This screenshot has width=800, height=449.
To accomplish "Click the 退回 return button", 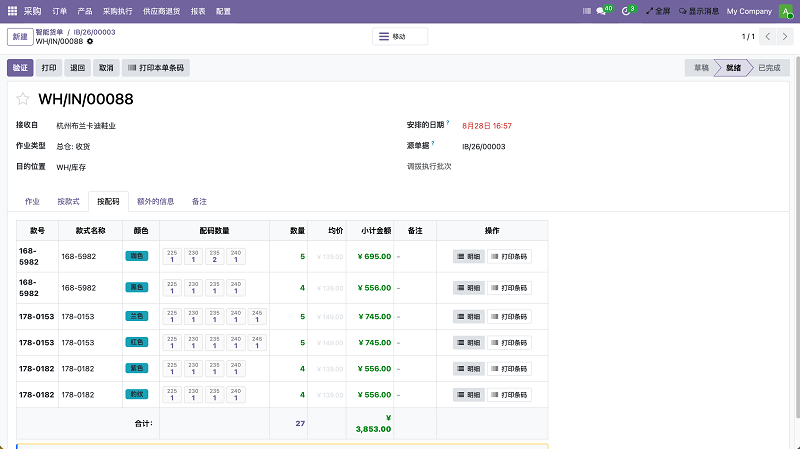I will pyautogui.click(x=78, y=68).
